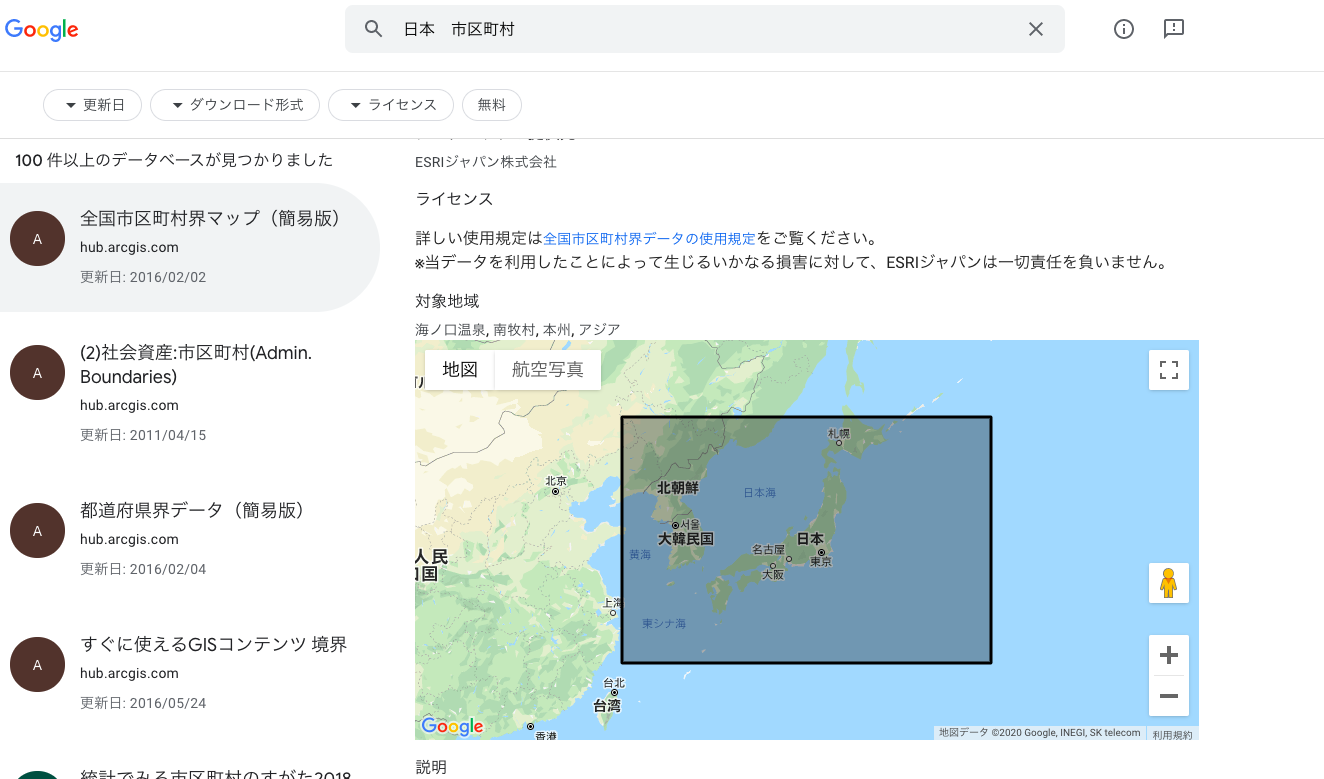1324x779 pixels.
Task: Click the 海ノ口温泉, 南牧村, 本州, アジア text
Action: [x=518, y=329]
